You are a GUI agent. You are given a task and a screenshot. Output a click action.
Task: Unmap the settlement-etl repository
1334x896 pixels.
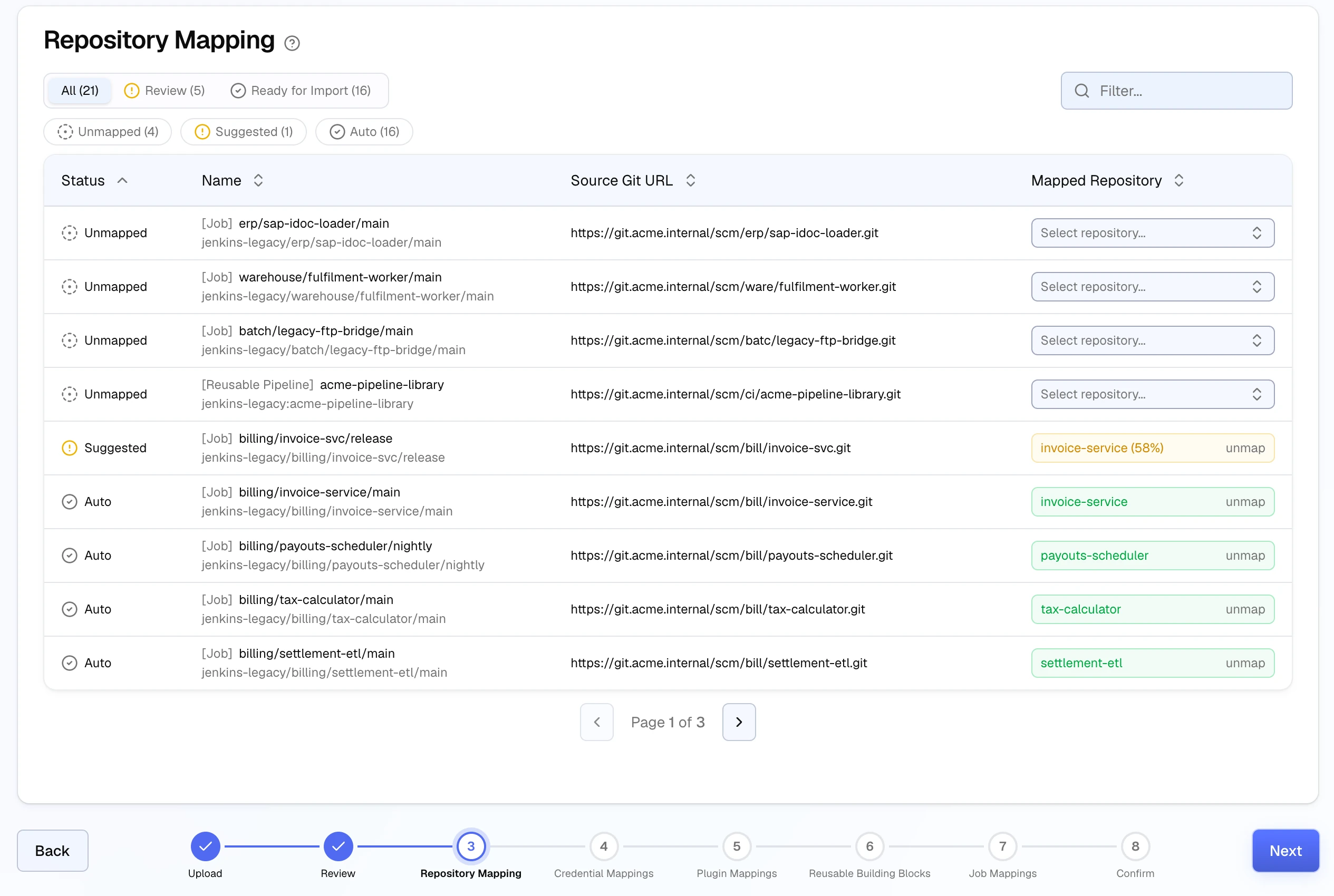pyautogui.click(x=1245, y=663)
